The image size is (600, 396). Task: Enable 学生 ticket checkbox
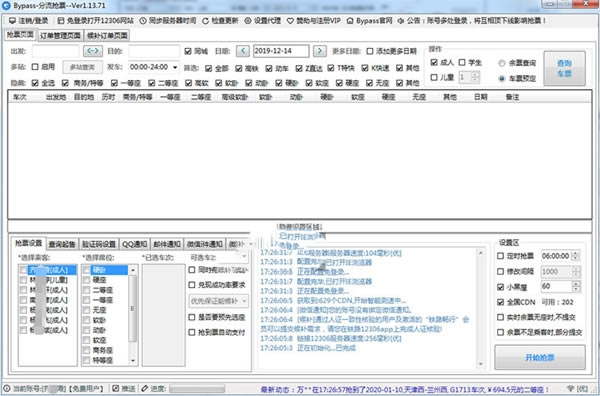point(462,62)
